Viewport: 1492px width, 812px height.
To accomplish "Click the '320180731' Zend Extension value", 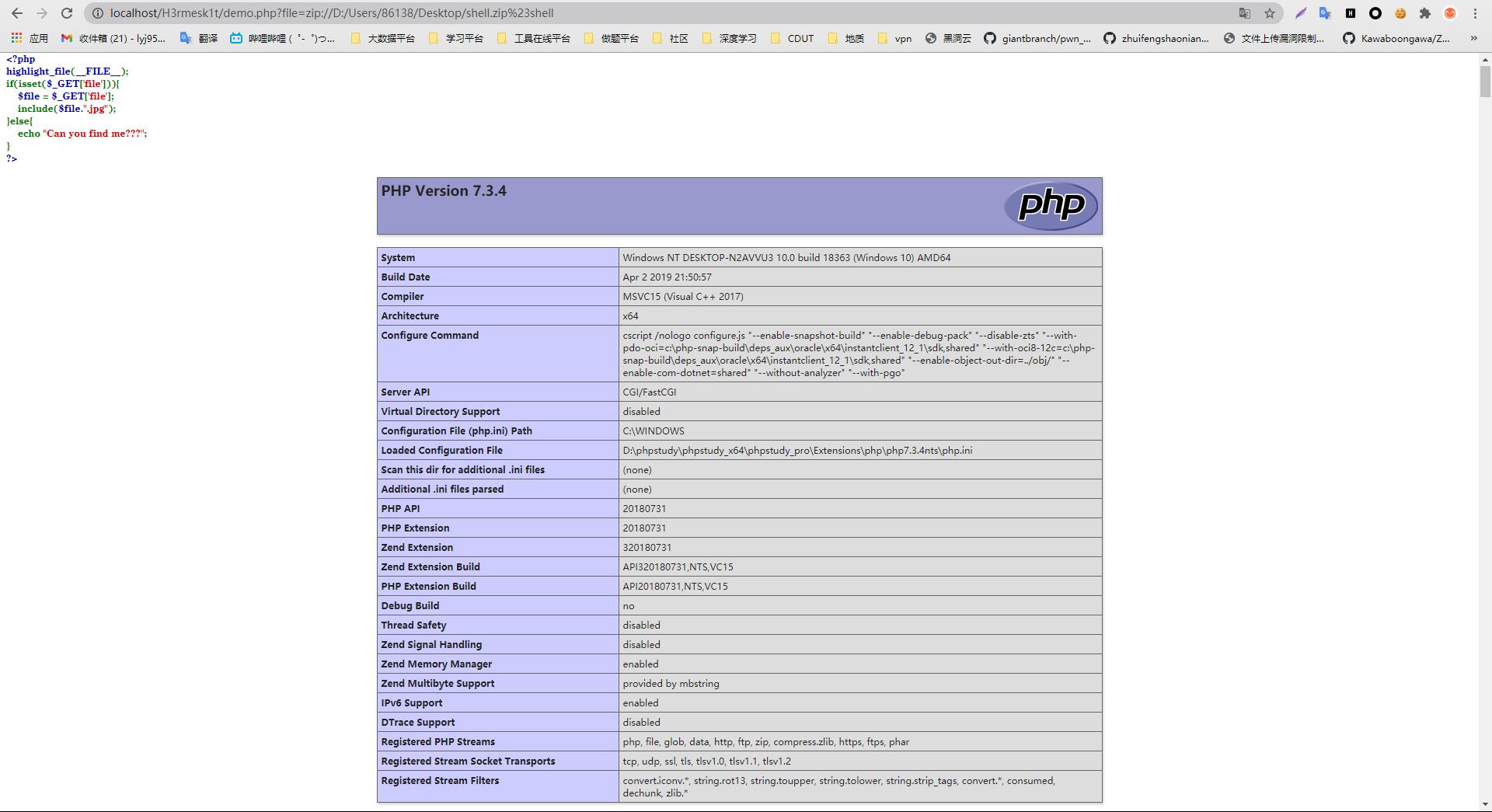I will click(647, 548).
